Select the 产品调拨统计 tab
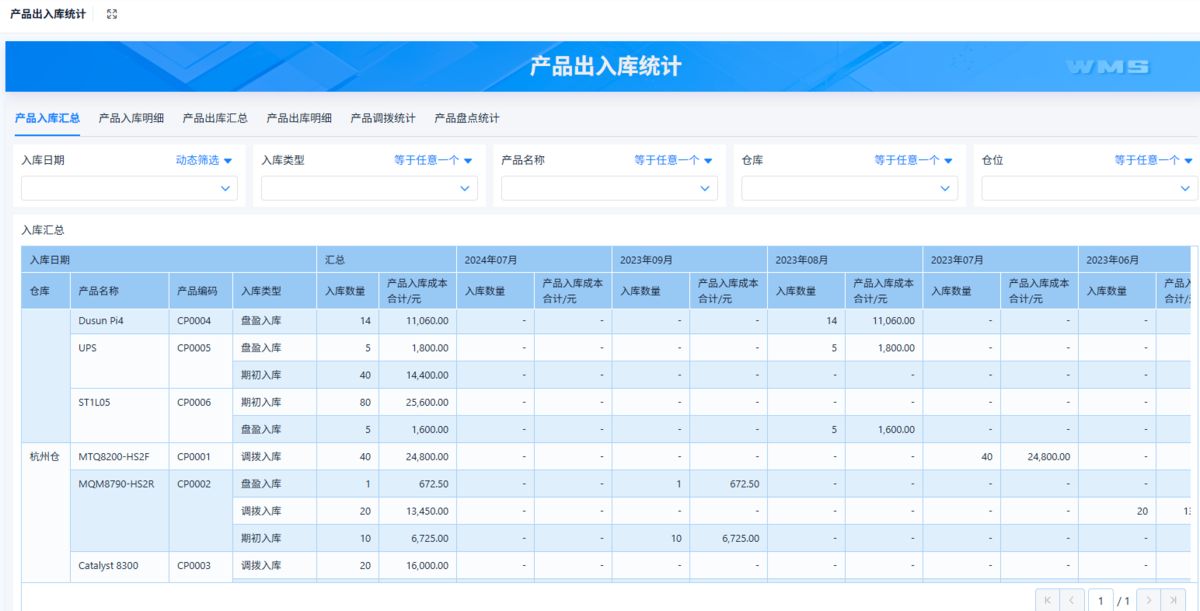Screen dimensions: 1200x611 click(383, 118)
